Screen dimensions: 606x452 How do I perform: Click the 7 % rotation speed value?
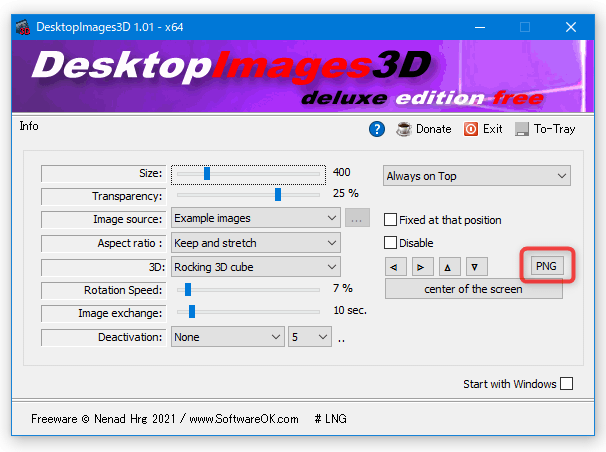pyautogui.click(x=343, y=288)
